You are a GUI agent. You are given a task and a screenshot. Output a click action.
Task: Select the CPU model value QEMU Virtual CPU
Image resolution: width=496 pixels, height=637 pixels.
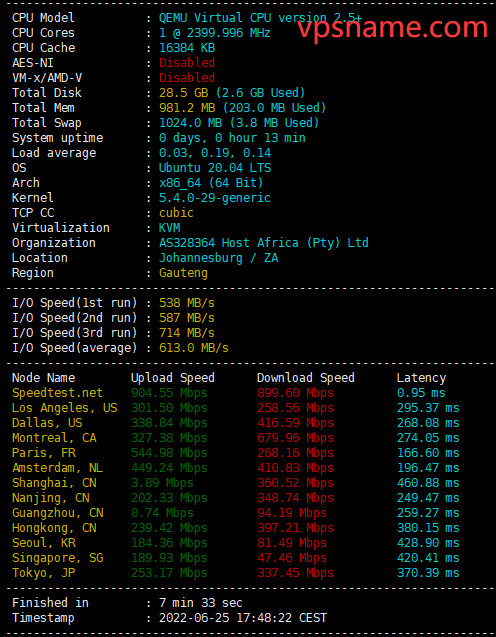(260, 18)
